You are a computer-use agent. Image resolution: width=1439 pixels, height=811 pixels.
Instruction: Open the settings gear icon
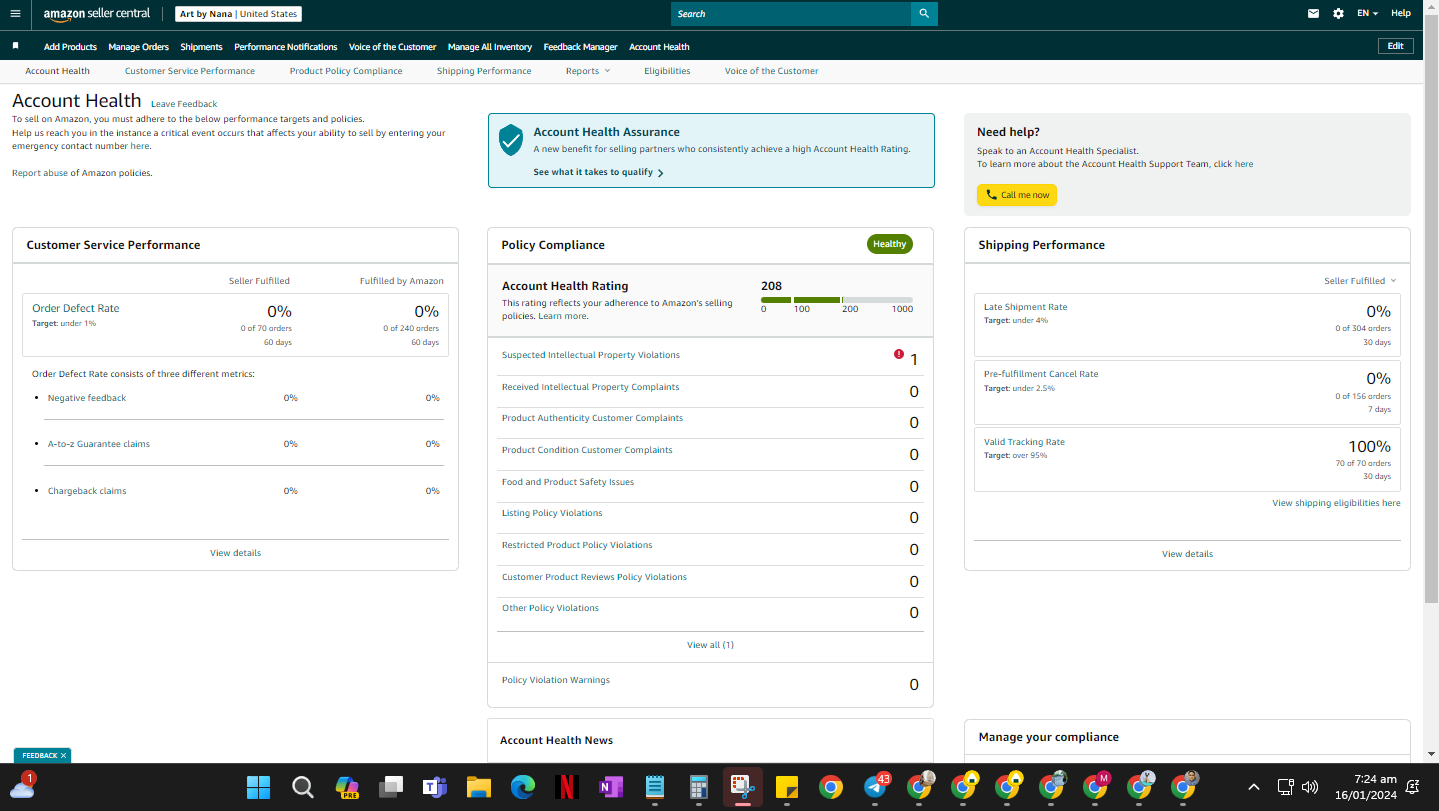pos(1339,14)
